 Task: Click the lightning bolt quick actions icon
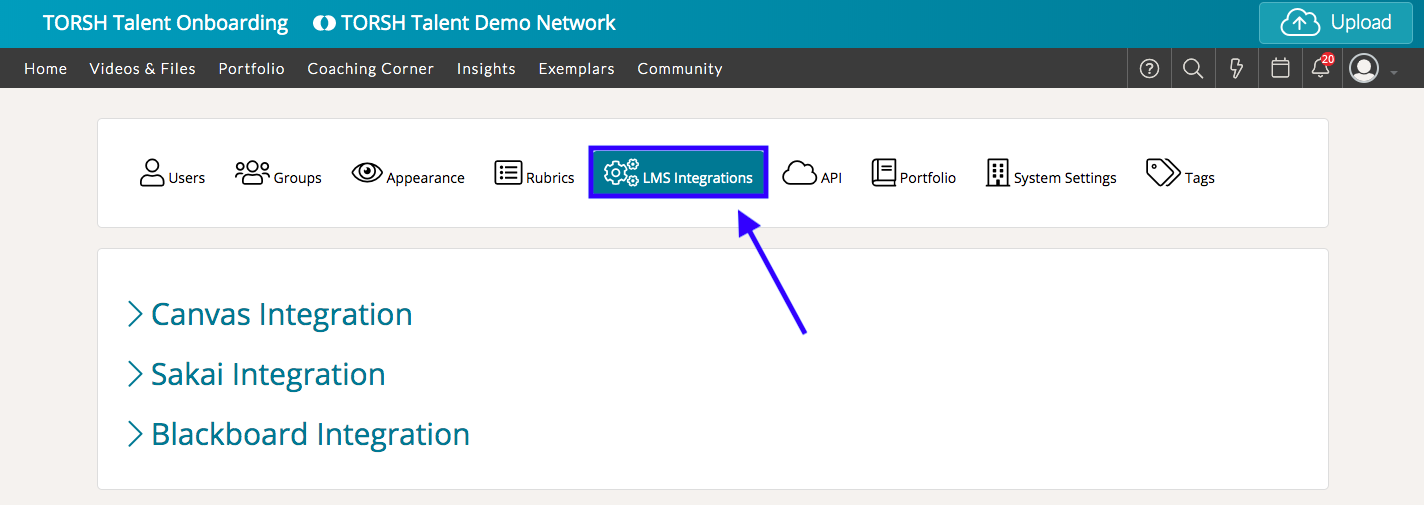click(1236, 69)
